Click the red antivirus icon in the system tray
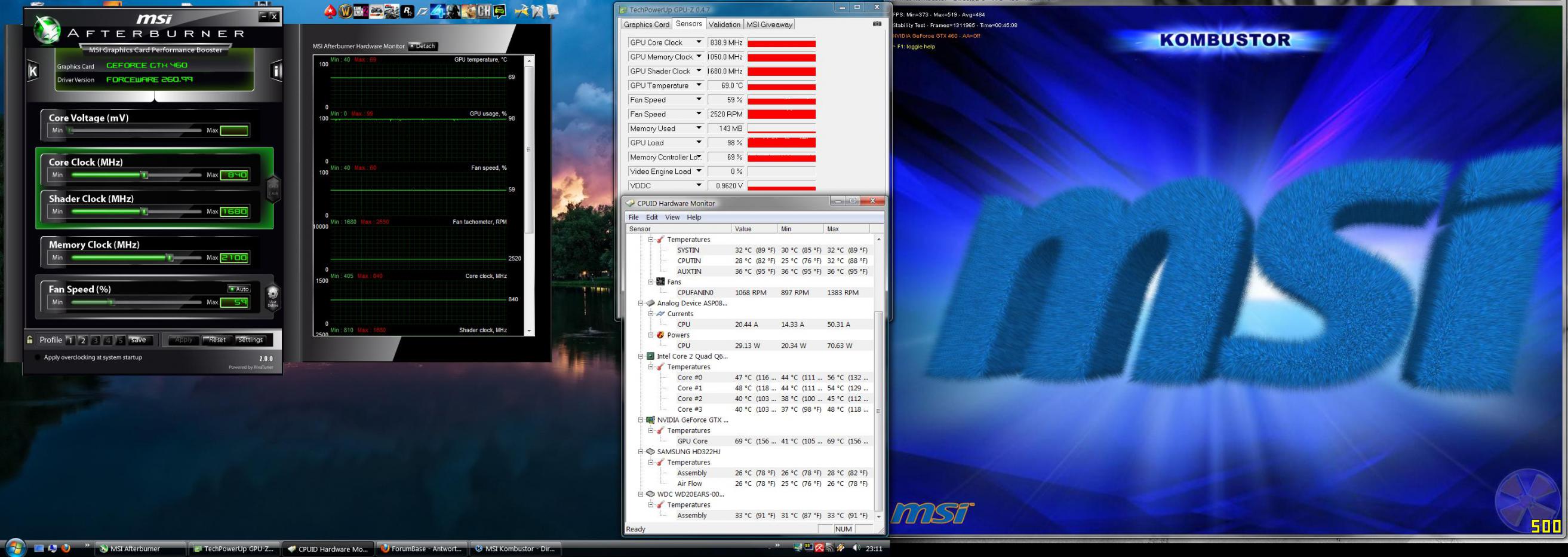Screen dimensions: 1568x557 (x=819, y=548)
